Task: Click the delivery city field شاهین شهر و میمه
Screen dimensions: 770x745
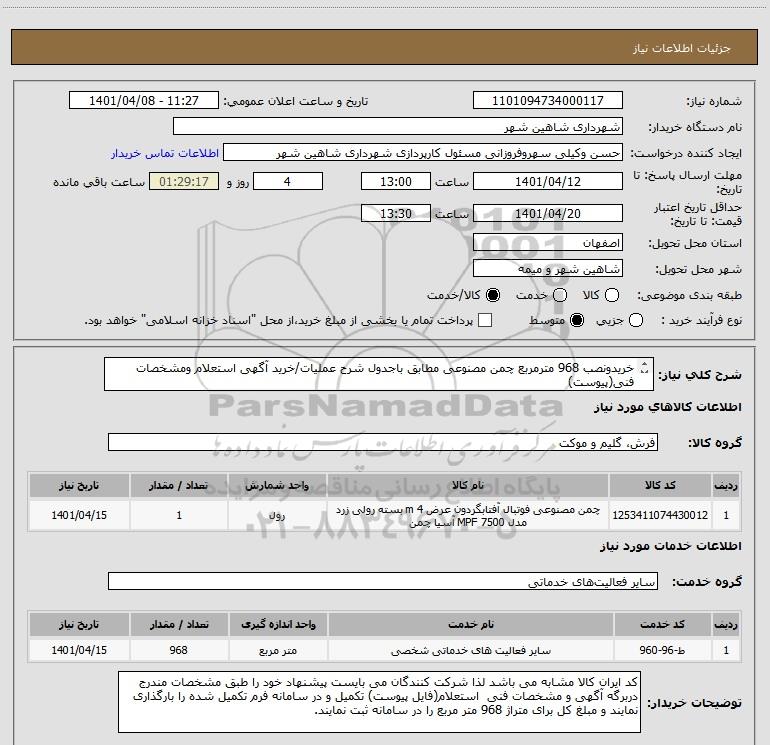Action: tap(548, 269)
